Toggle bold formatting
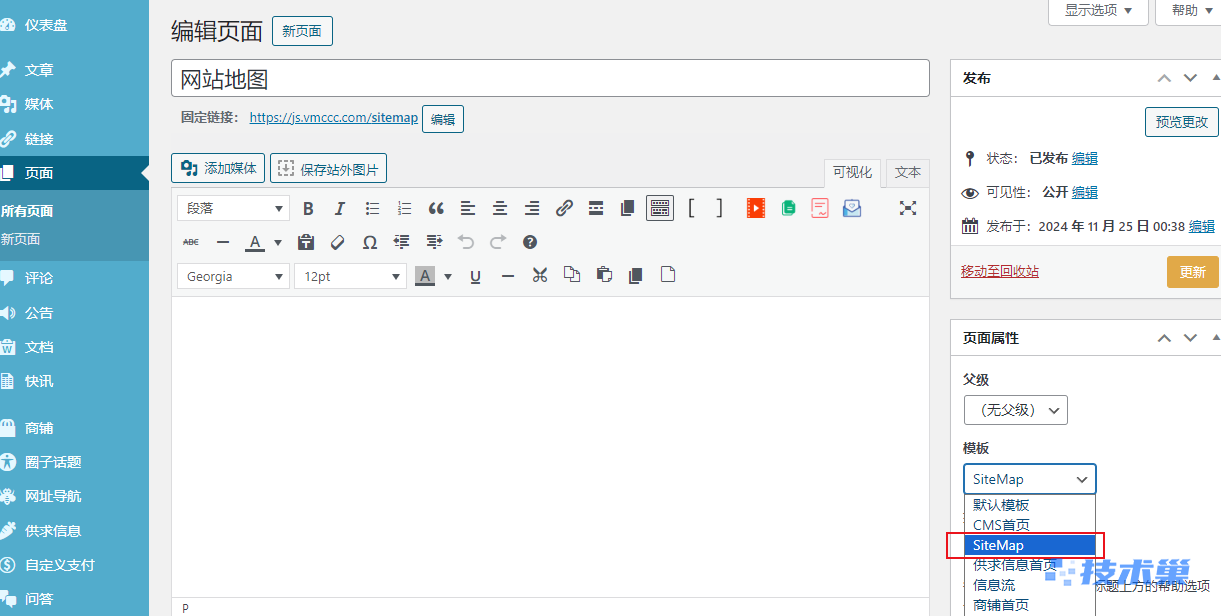The image size is (1221, 616). [x=309, y=208]
